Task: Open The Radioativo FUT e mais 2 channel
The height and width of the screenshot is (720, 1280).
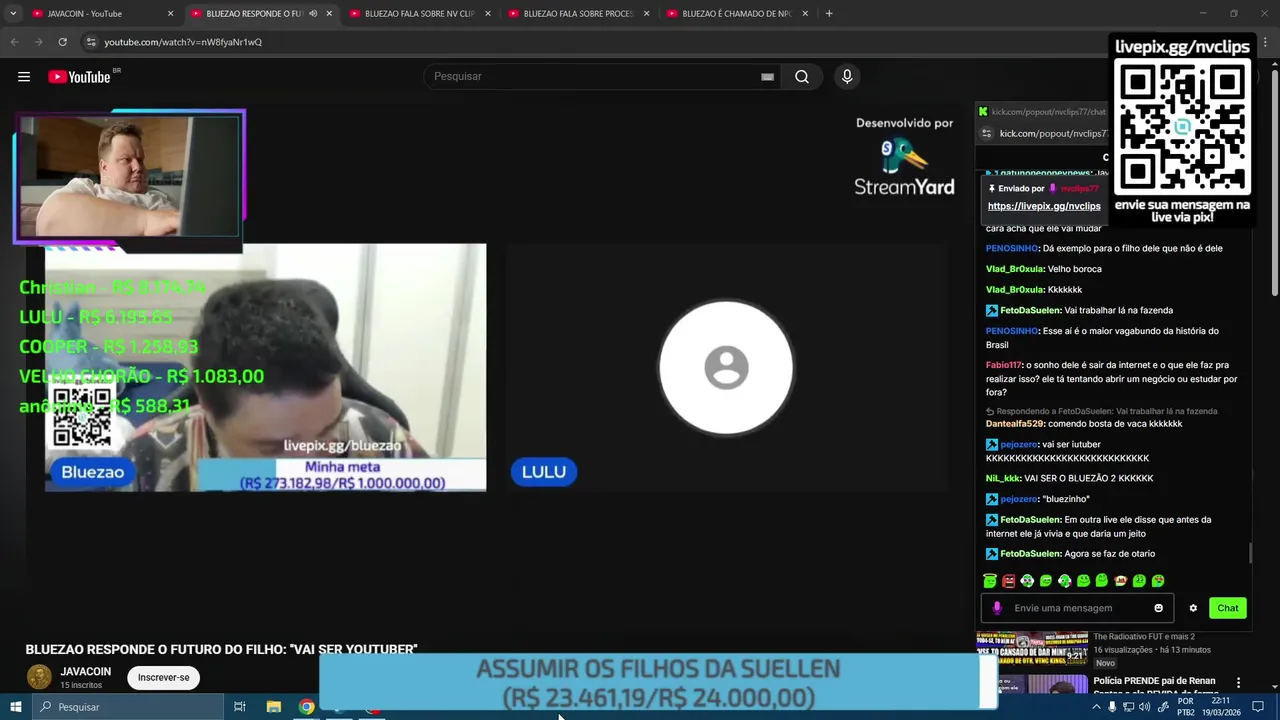Action: coord(1144,637)
